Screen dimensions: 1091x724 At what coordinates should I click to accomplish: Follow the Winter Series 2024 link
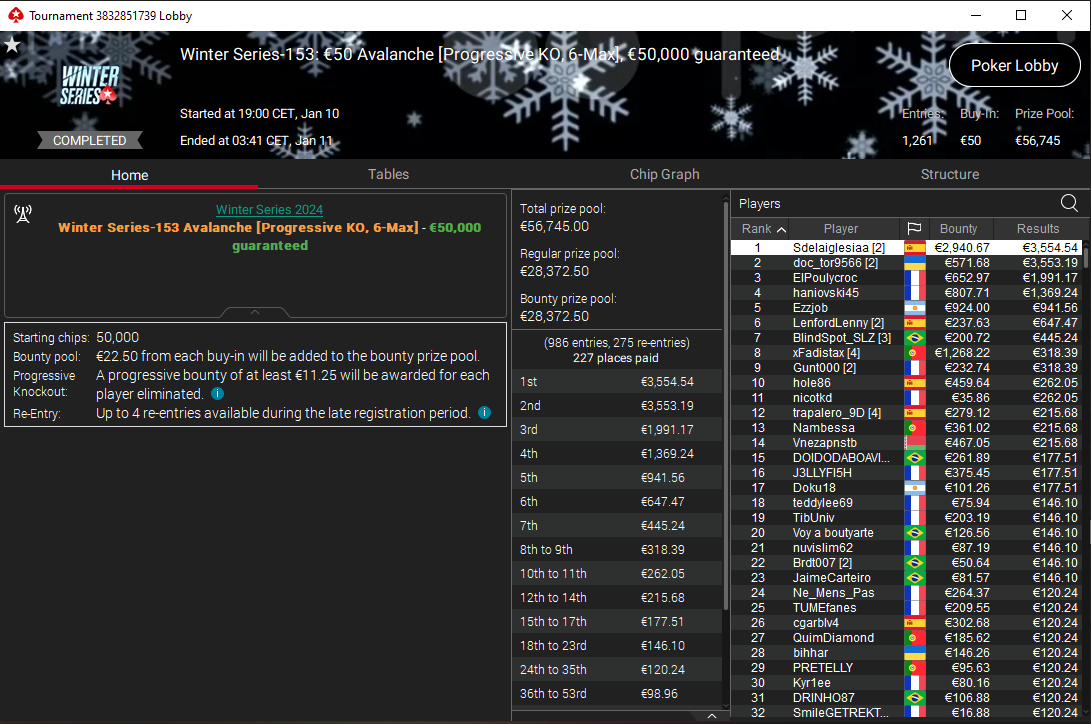pos(269,209)
